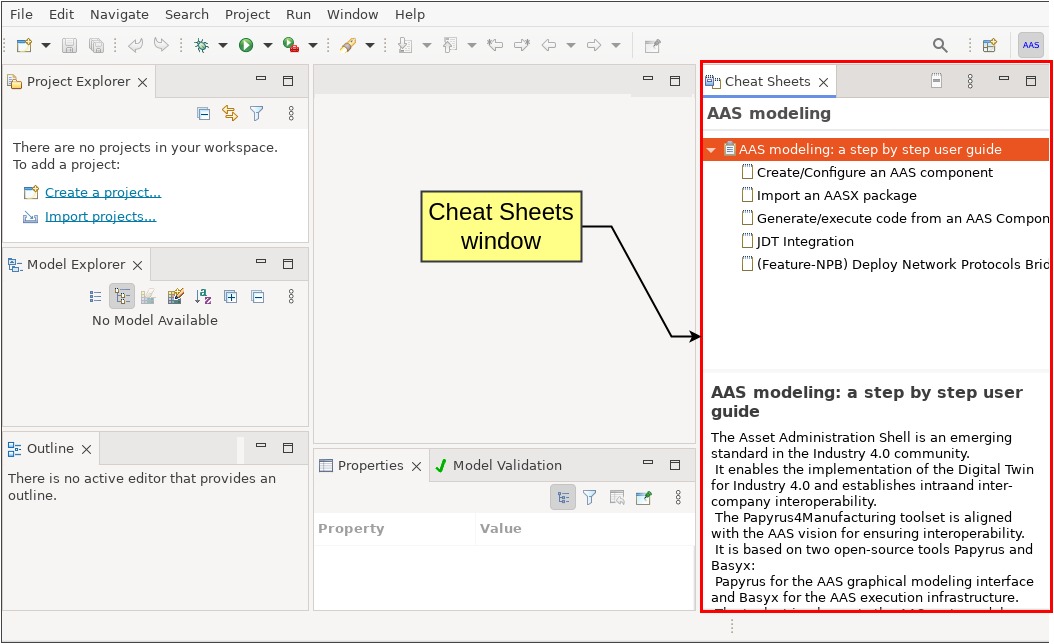Toggle the Pin Editor toolbar button

653,45
